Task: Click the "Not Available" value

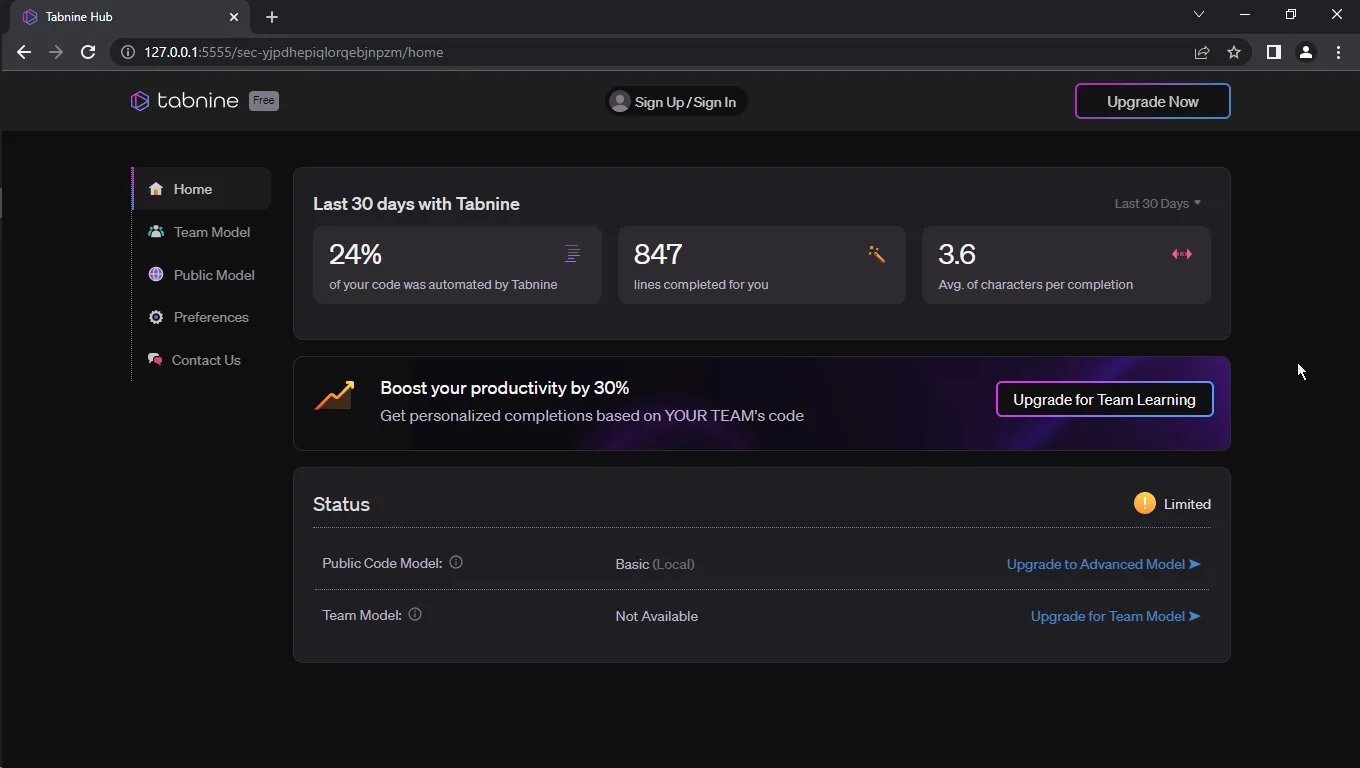Action: (x=657, y=616)
